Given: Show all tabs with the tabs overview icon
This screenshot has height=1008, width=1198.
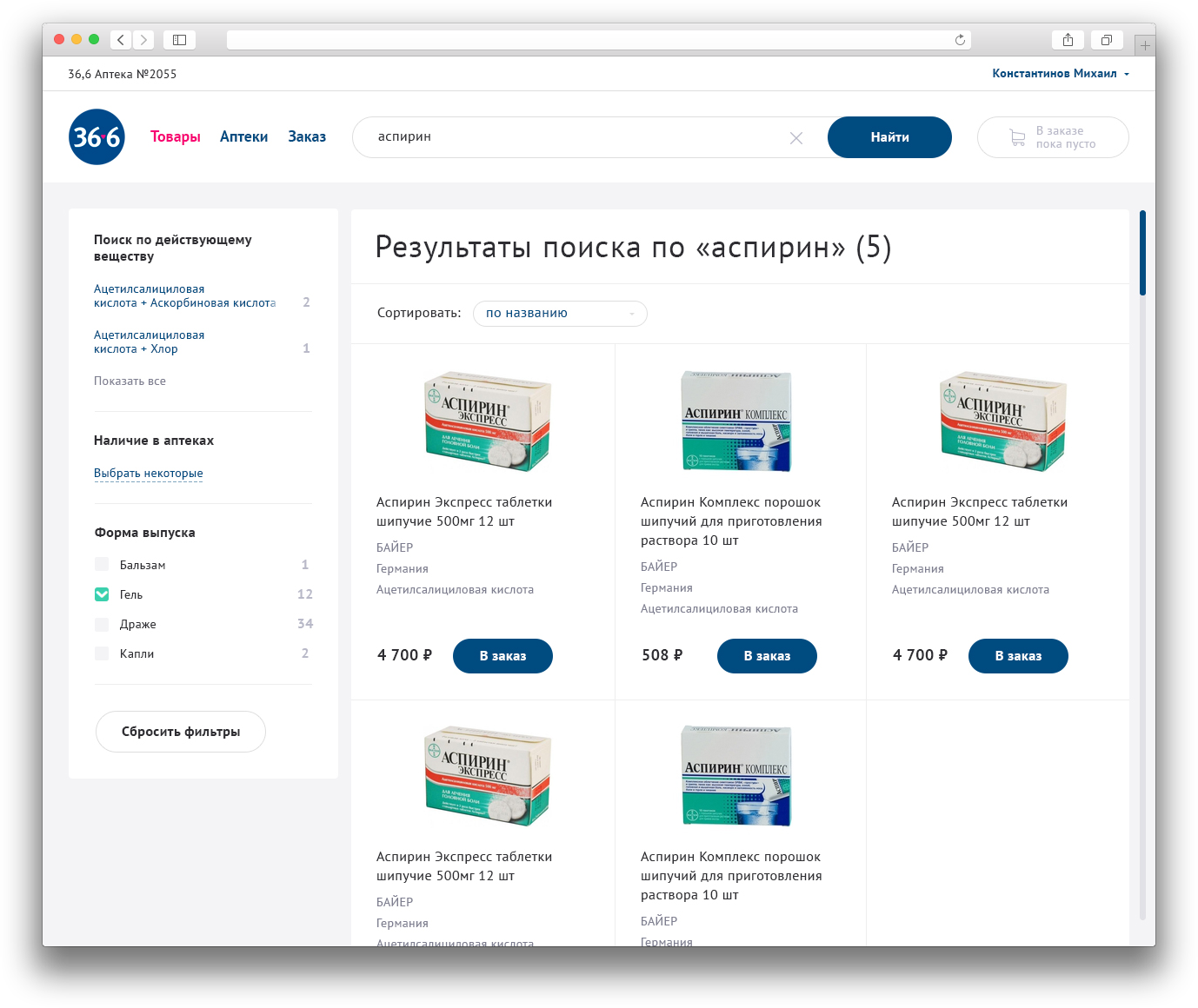Looking at the screenshot, I should pyautogui.click(x=1107, y=40).
